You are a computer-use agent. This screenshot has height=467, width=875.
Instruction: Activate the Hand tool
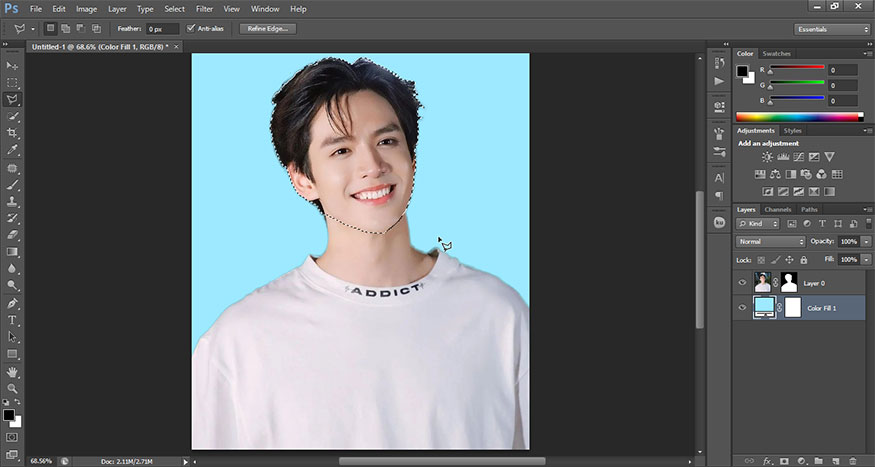[12, 371]
